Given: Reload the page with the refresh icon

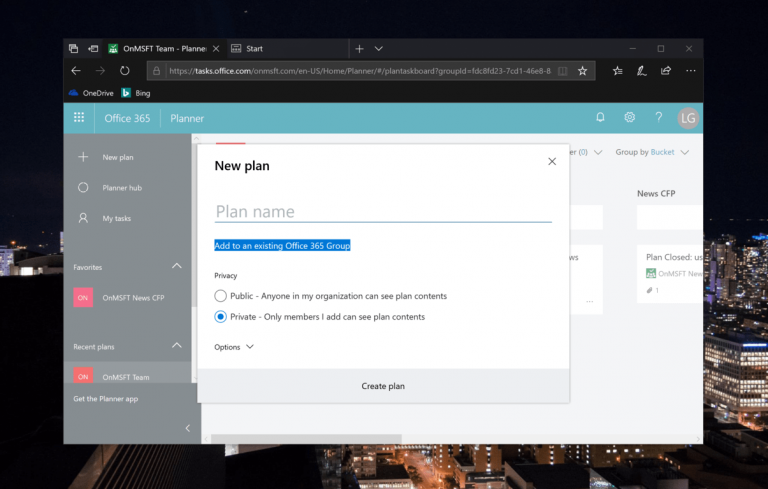Looking at the screenshot, I should click(124, 71).
